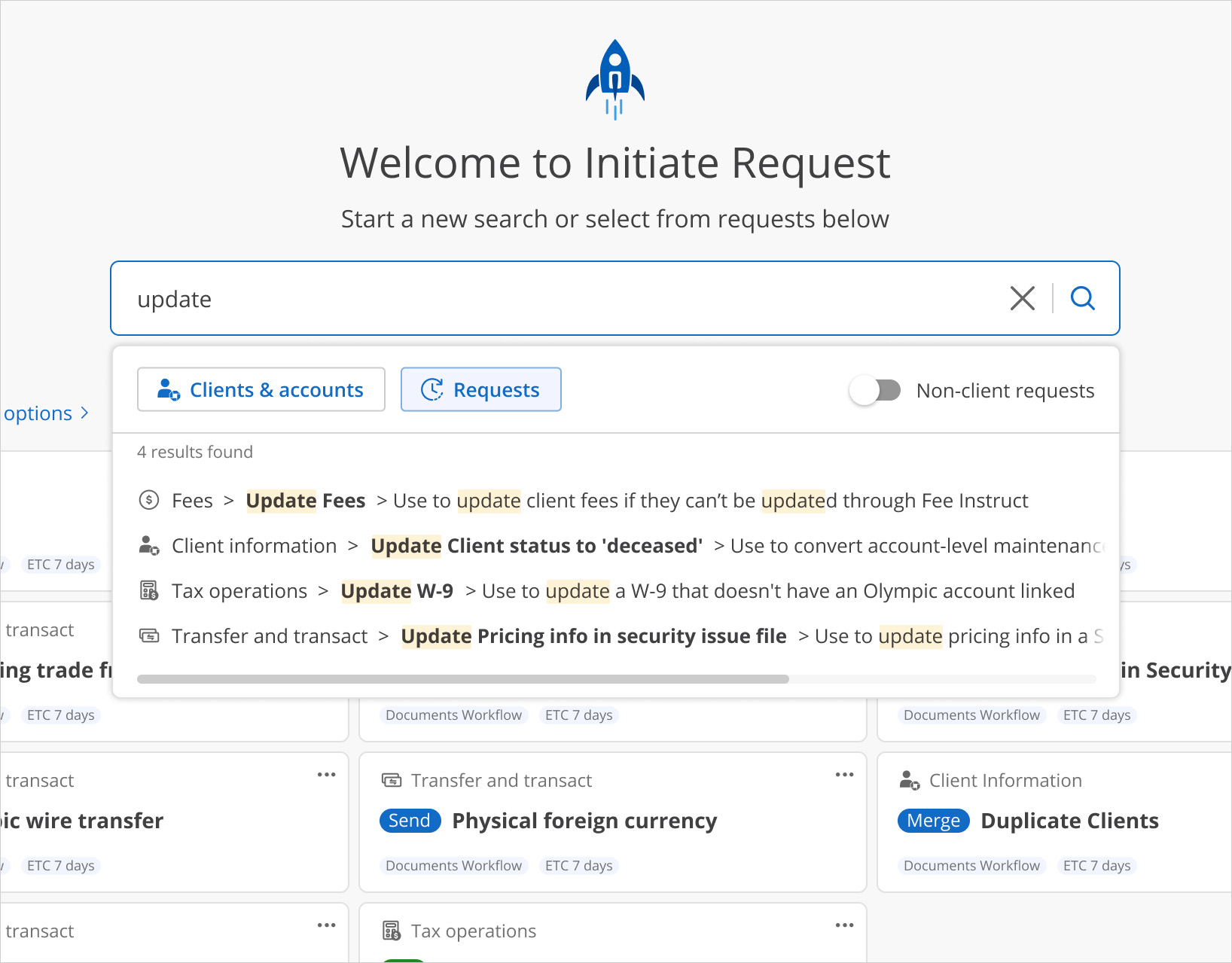This screenshot has height=963, width=1232.
Task: Click the horizontal scrollbar in results
Action: coord(463,679)
